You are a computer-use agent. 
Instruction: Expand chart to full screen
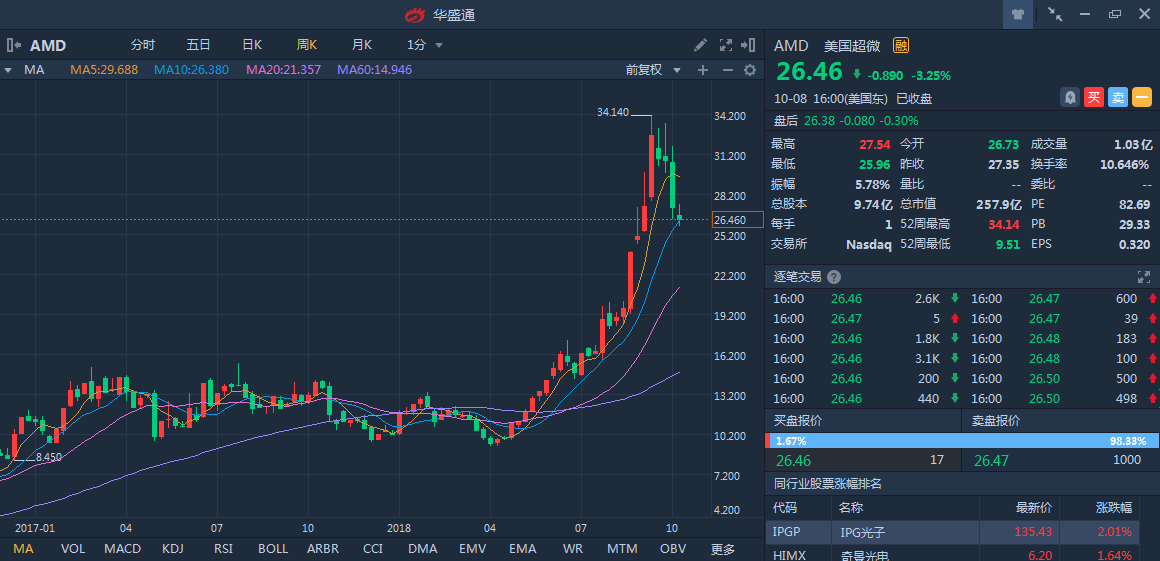726,45
